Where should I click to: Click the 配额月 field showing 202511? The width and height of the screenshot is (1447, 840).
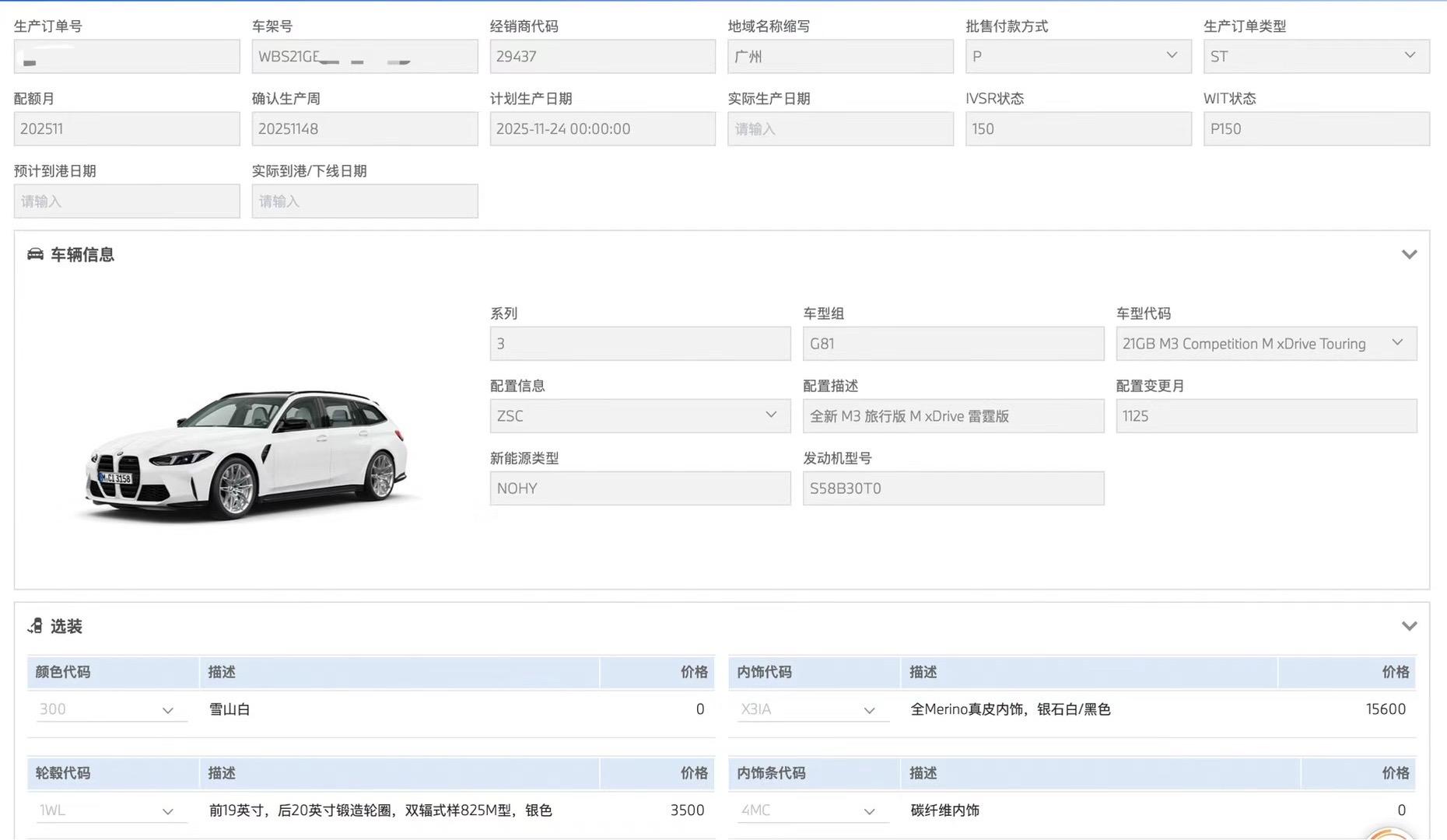coord(127,128)
